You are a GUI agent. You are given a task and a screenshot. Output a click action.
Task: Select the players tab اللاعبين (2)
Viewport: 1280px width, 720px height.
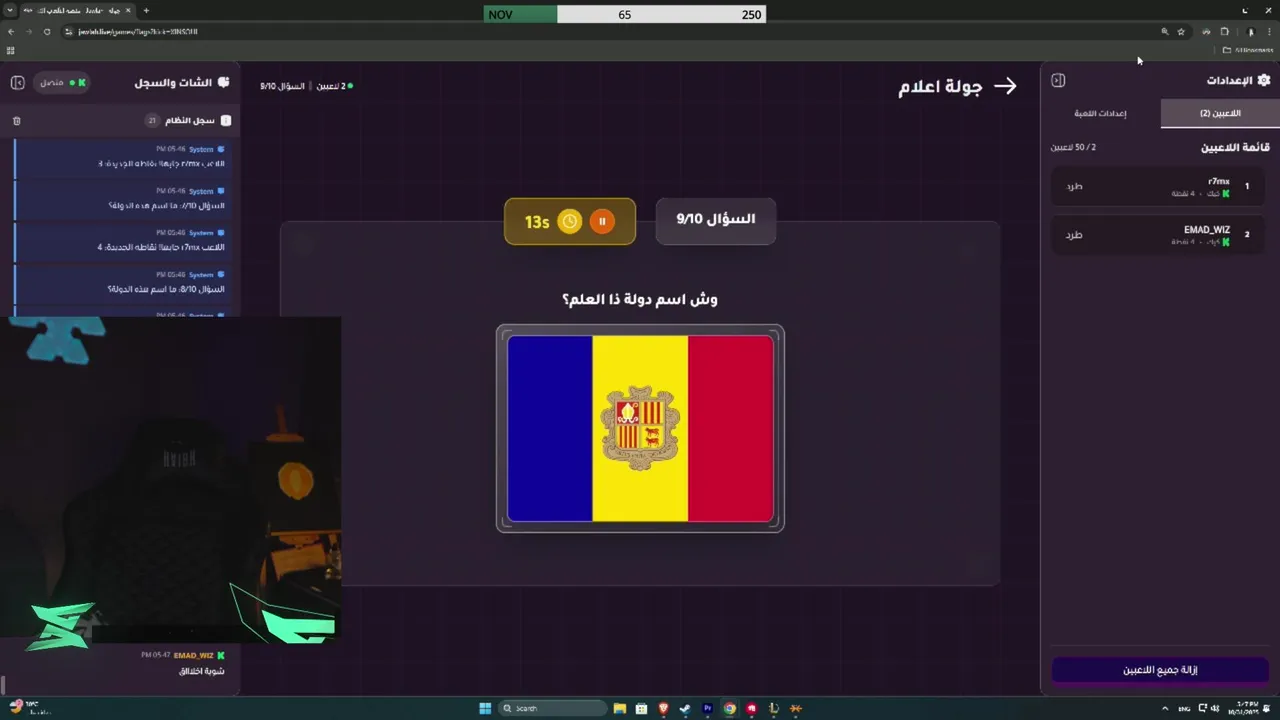(x=1220, y=113)
